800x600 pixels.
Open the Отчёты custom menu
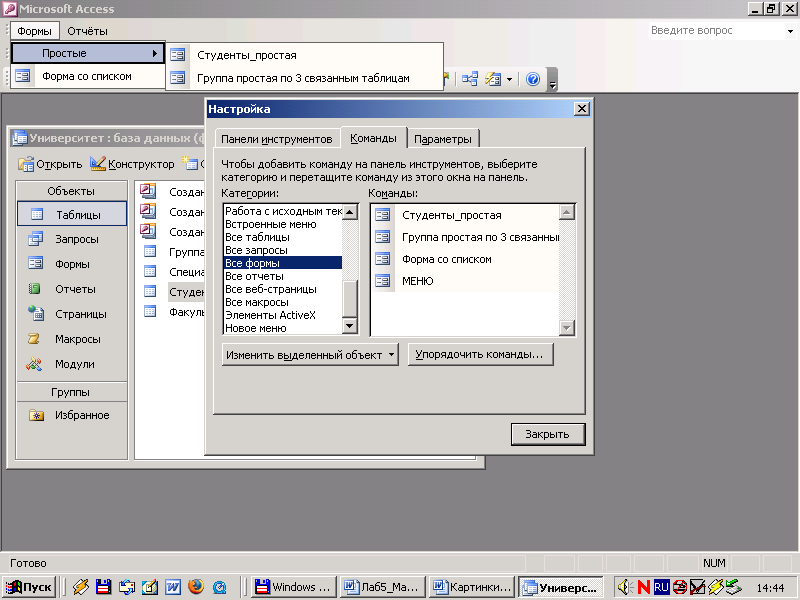tap(87, 31)
